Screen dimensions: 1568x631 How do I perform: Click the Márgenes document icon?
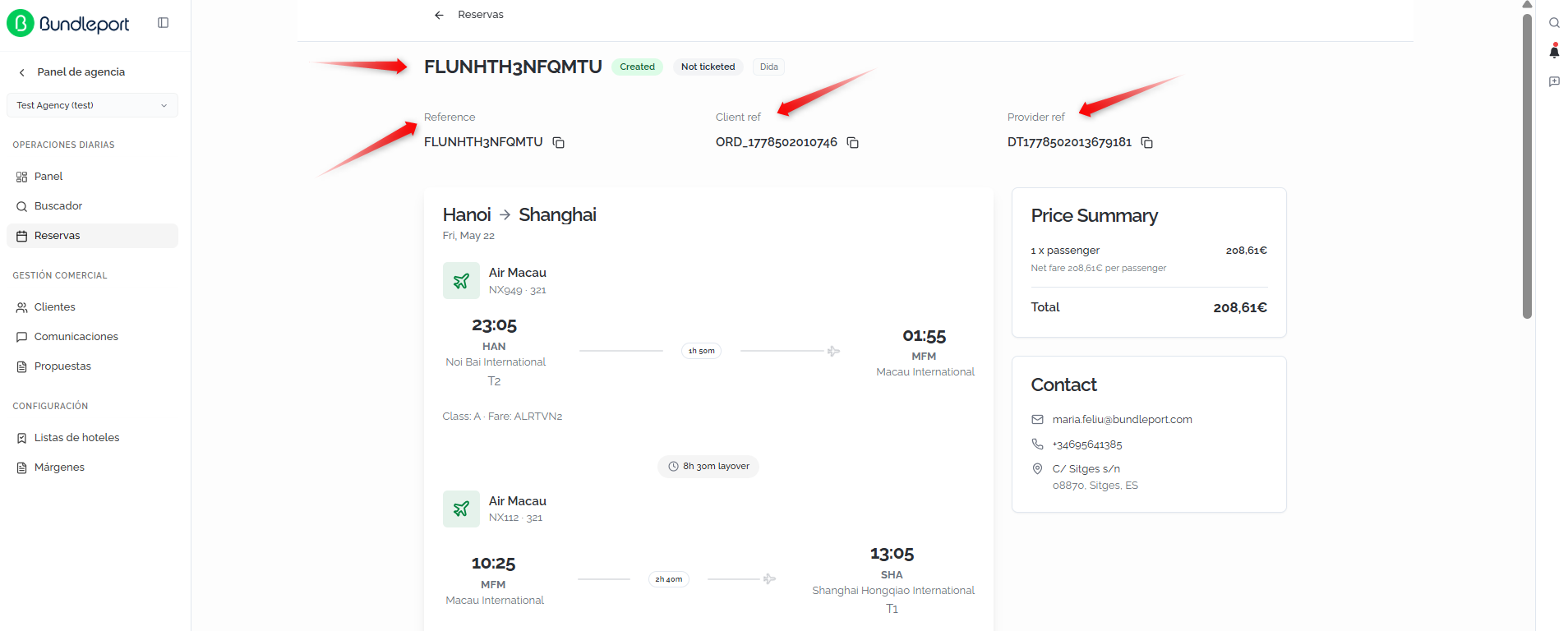click(x=22, y=467)
